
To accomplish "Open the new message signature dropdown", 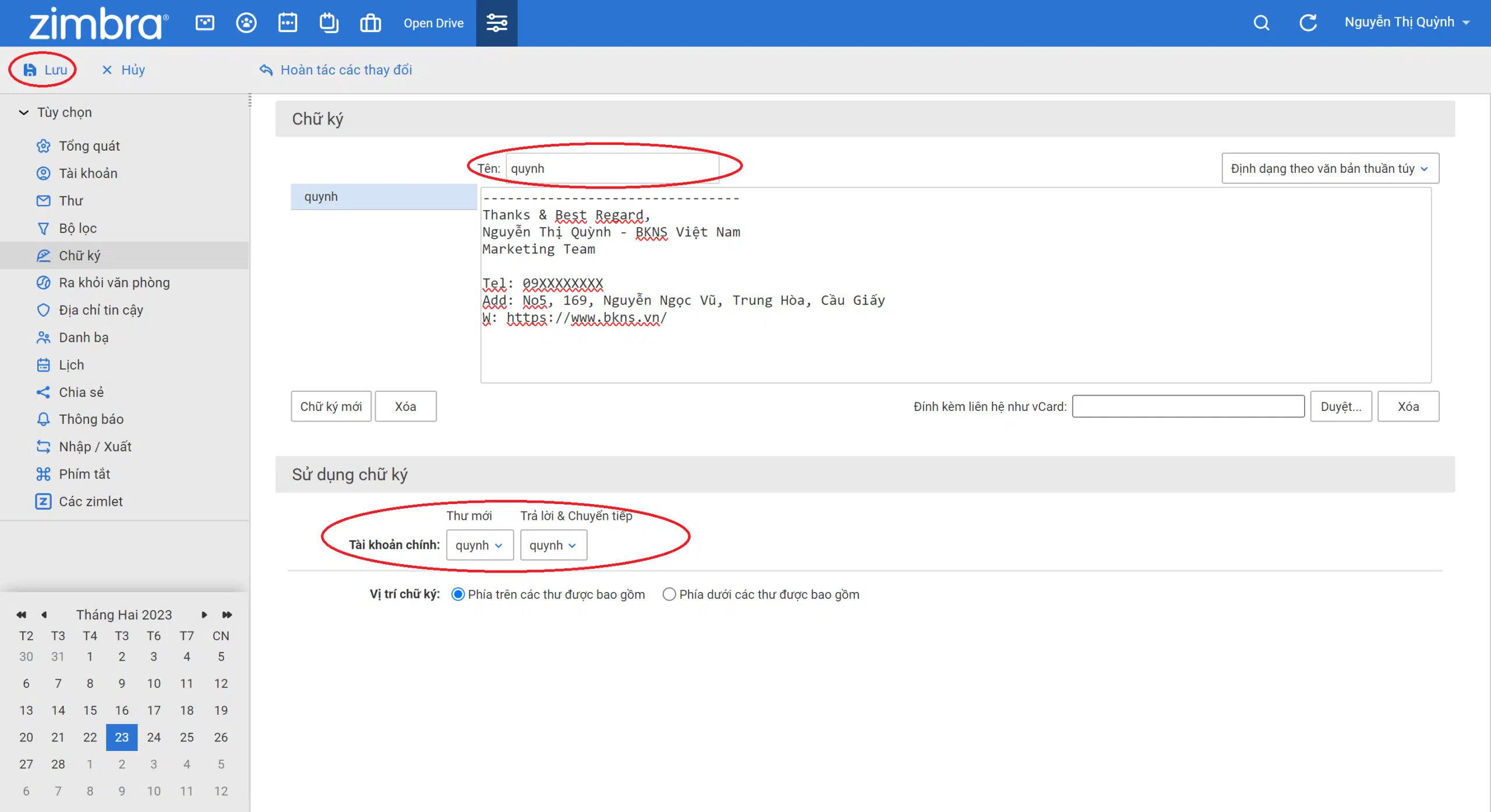I will [x=479, y=545].
